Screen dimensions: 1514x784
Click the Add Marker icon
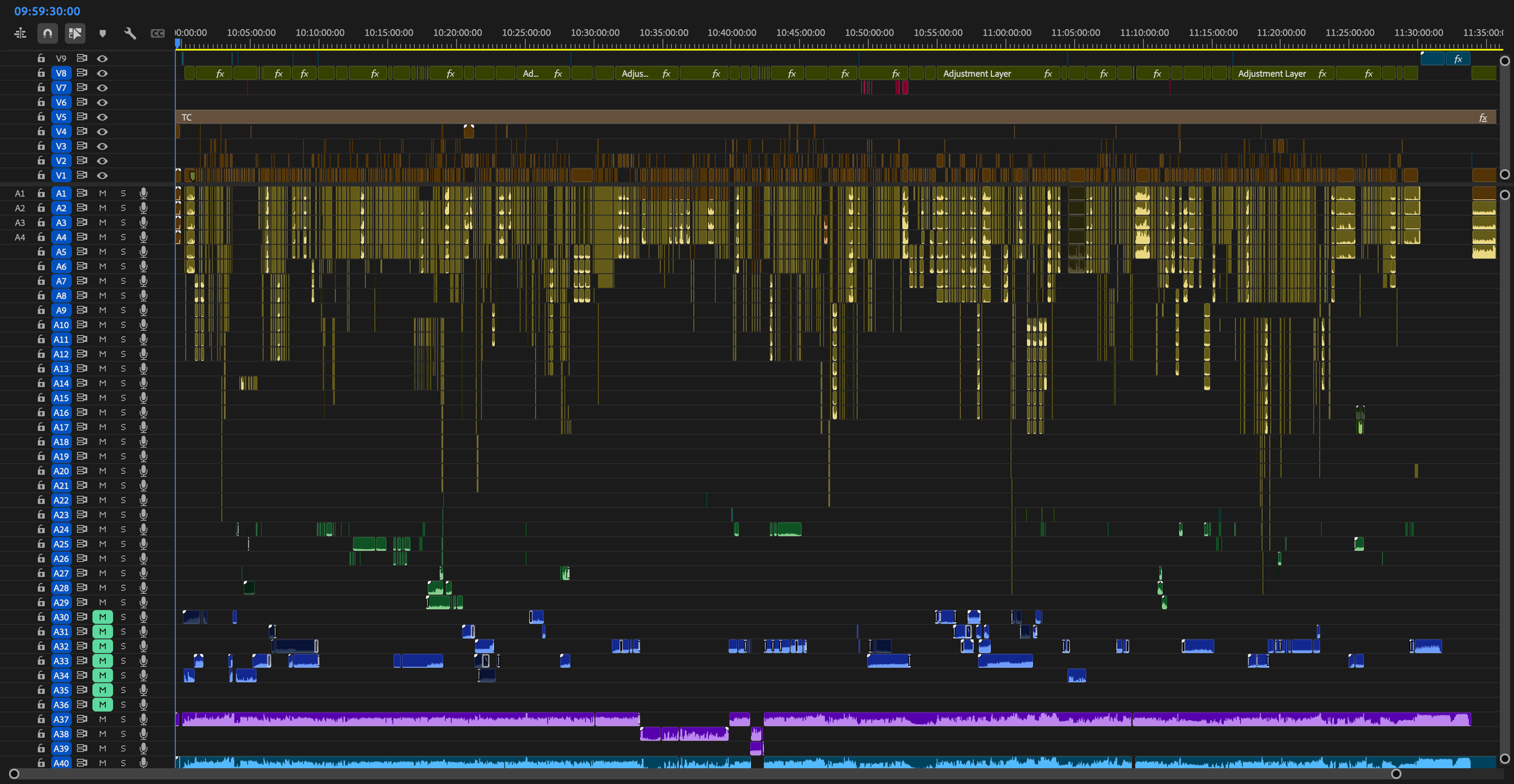pos(102,33)
